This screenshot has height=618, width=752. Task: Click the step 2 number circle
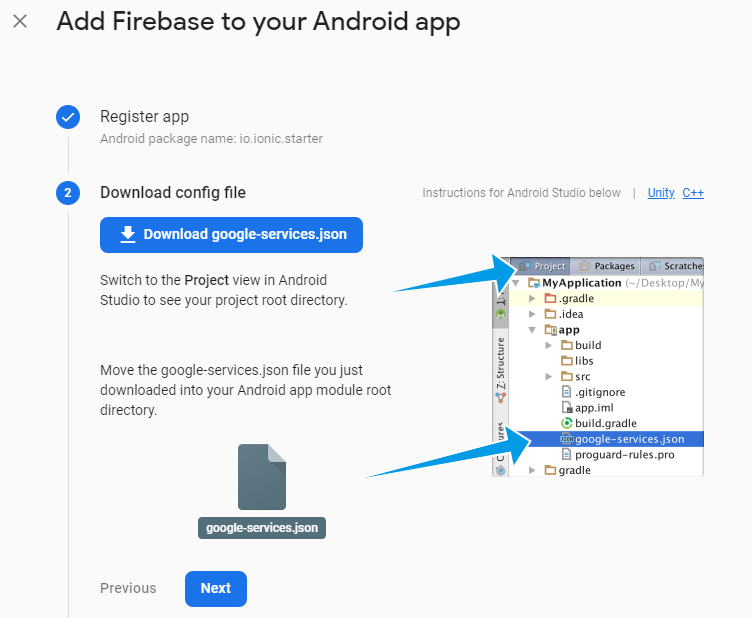[68, 193]
